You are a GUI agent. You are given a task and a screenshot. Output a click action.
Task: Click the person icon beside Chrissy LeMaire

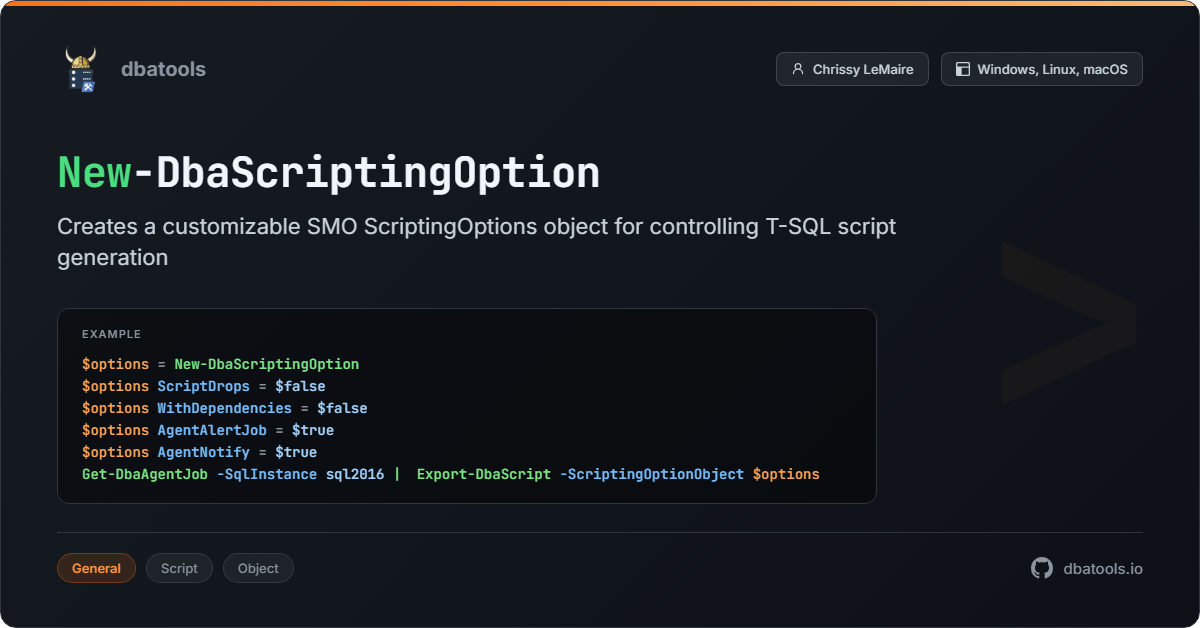[797, 70]
